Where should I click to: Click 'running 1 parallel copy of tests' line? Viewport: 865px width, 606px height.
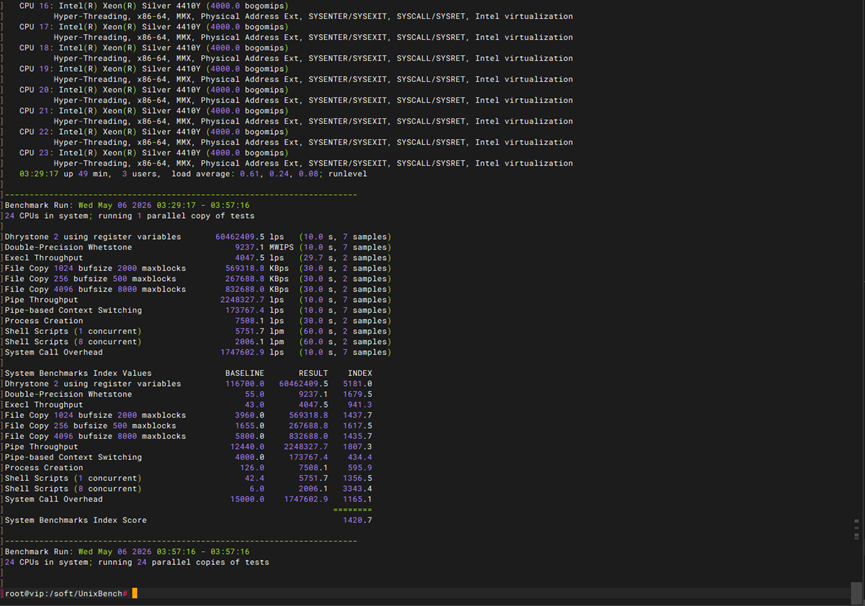coord(176,216)
